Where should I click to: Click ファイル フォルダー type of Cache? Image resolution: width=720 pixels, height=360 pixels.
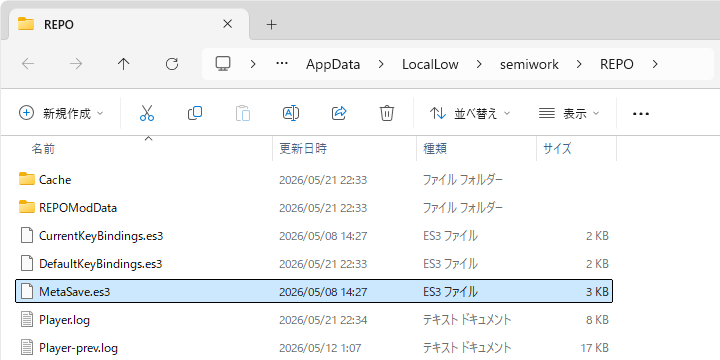(463, 180)
